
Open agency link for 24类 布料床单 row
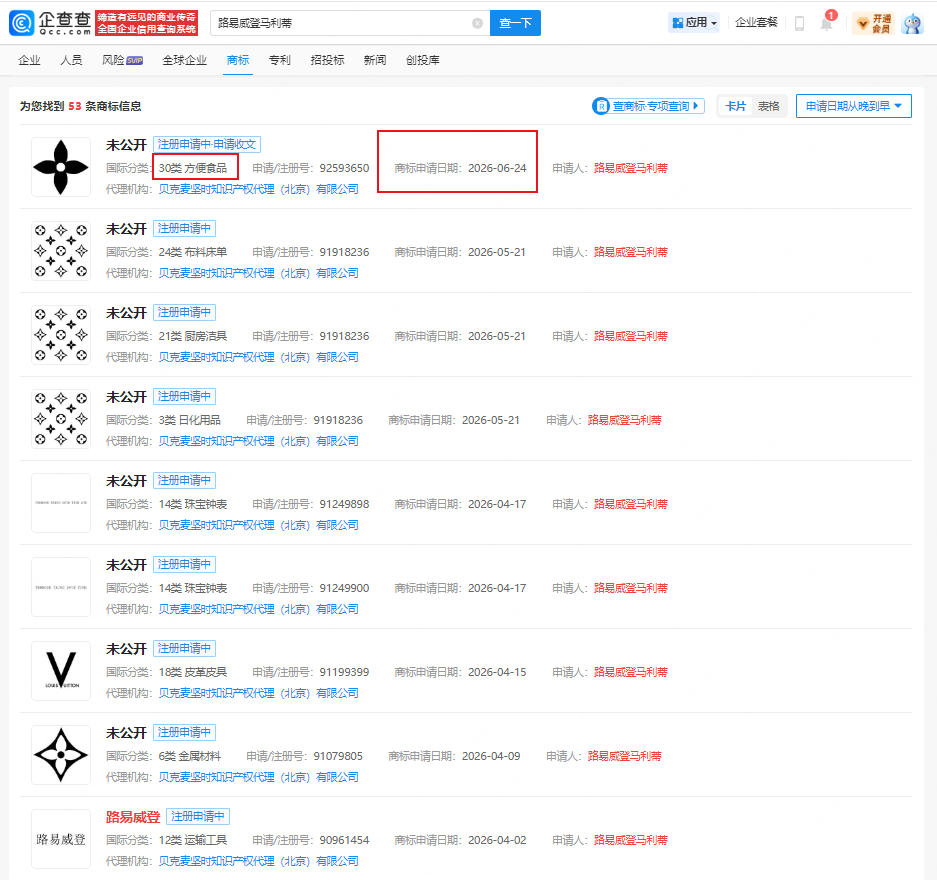[x=258, y=273]
